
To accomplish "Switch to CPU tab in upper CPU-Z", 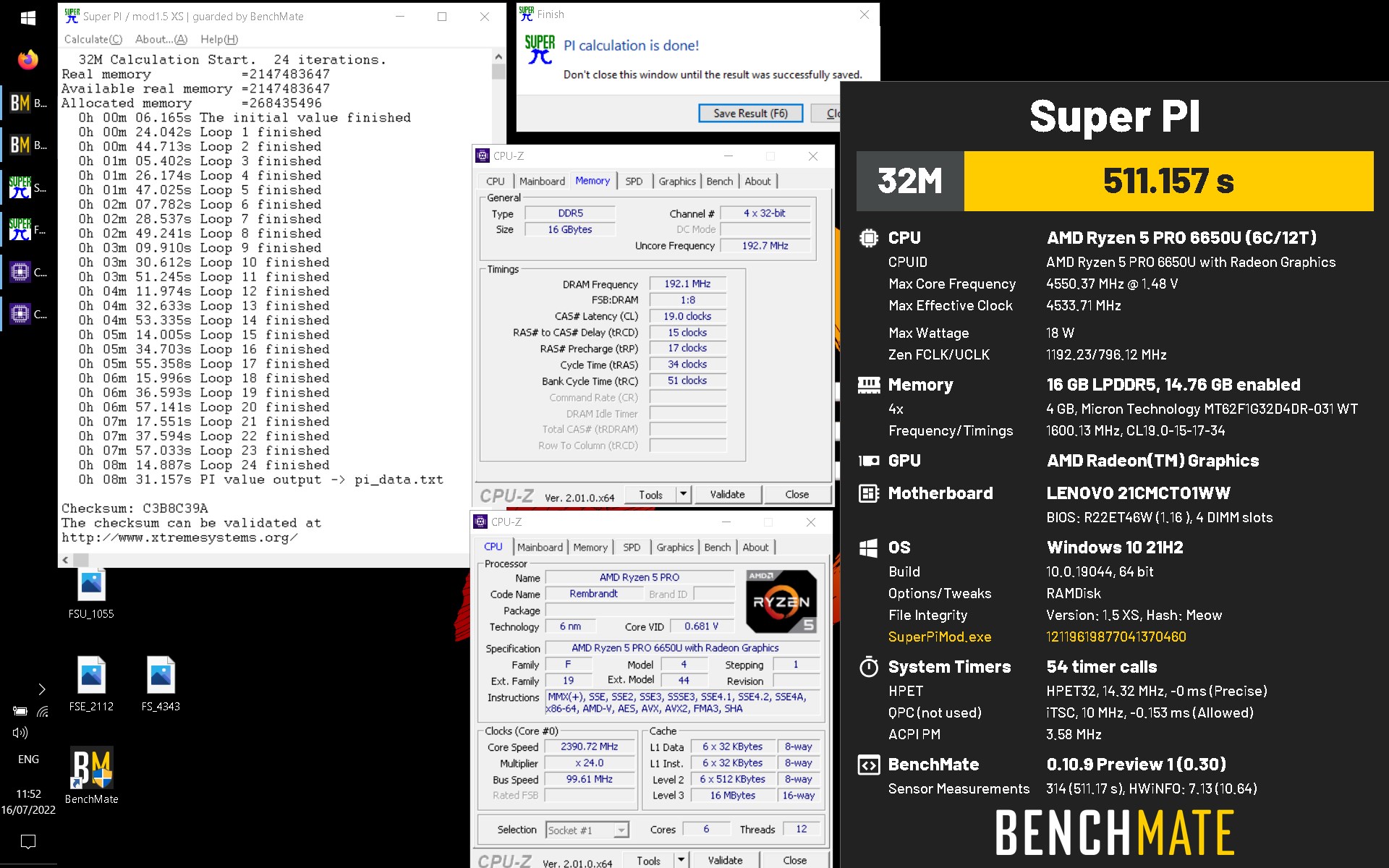I will pos(496,182).
